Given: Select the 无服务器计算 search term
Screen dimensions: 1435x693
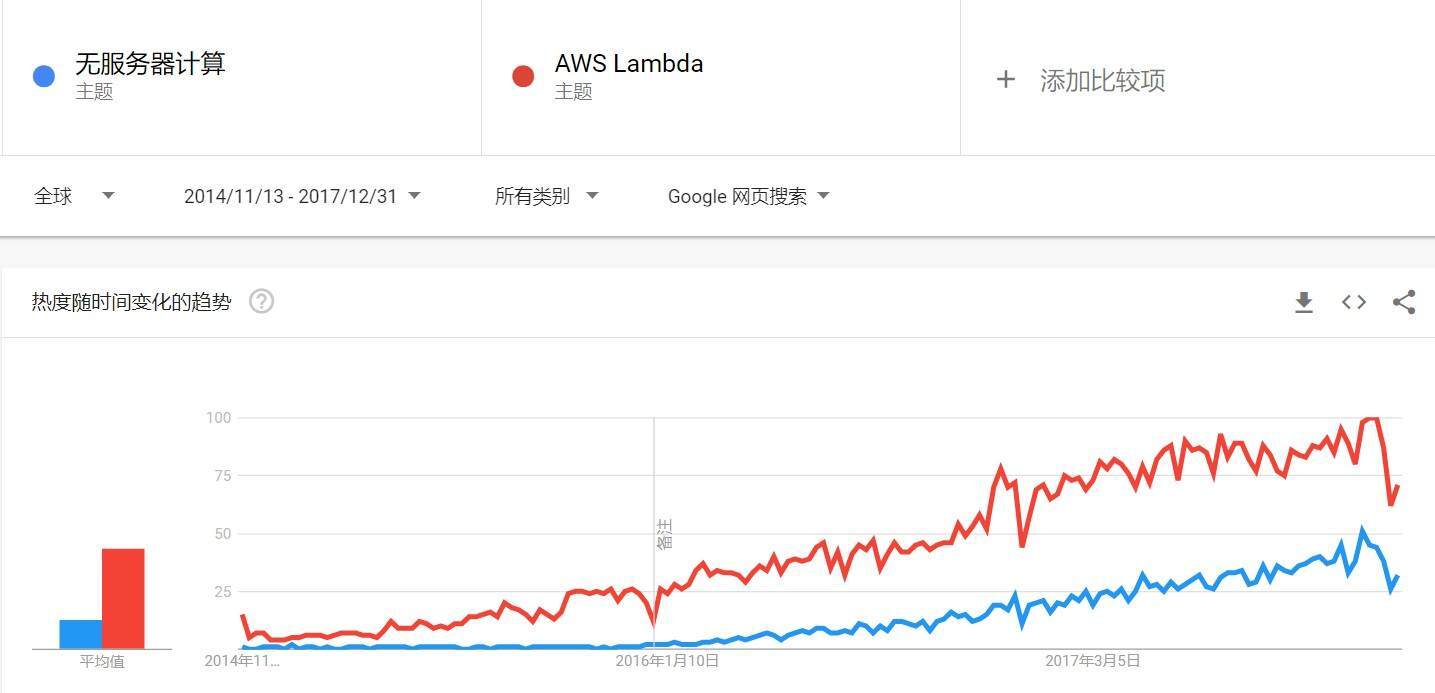Looking at the screenshot, I should (x=150, y=64).
